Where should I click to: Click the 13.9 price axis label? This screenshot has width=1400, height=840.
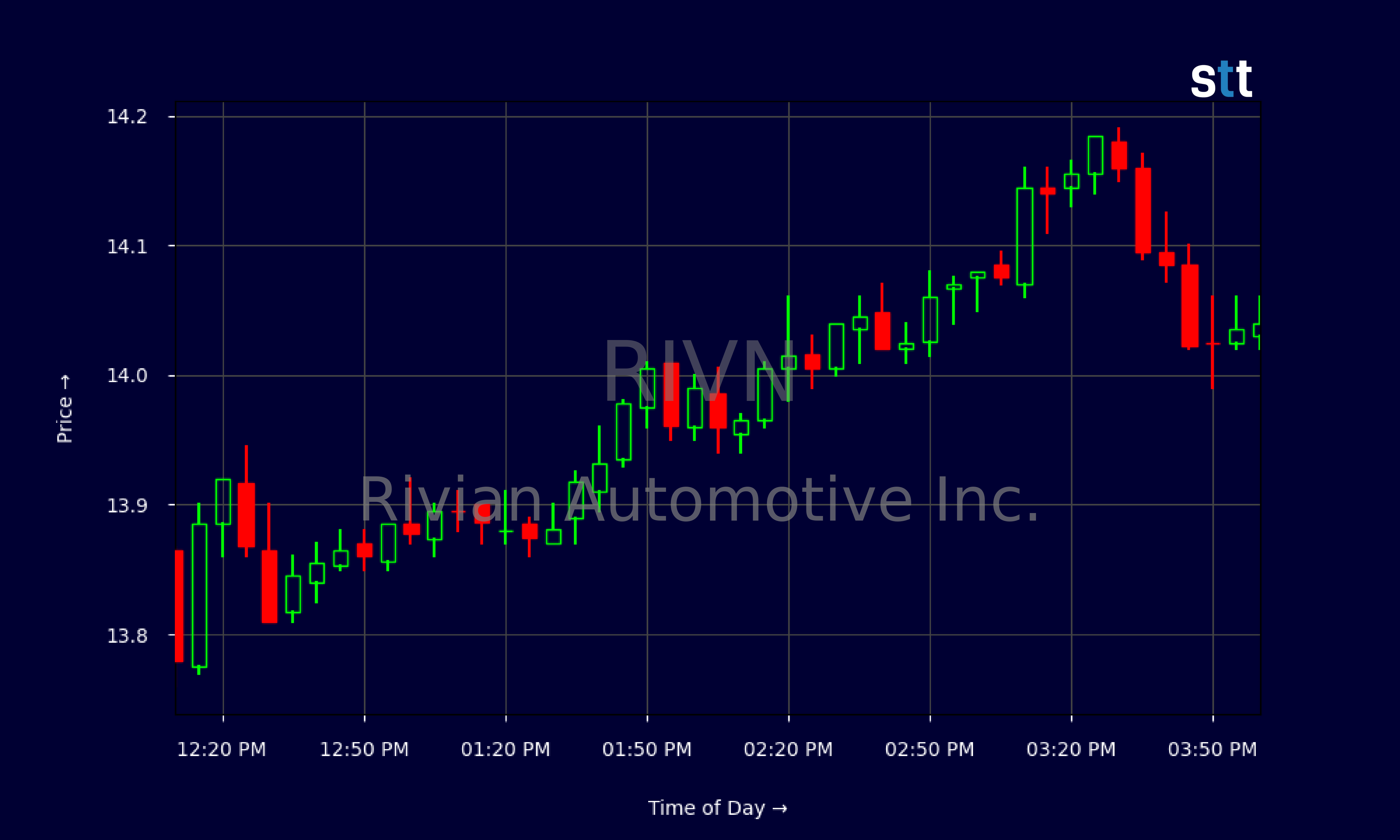(127, 505)
